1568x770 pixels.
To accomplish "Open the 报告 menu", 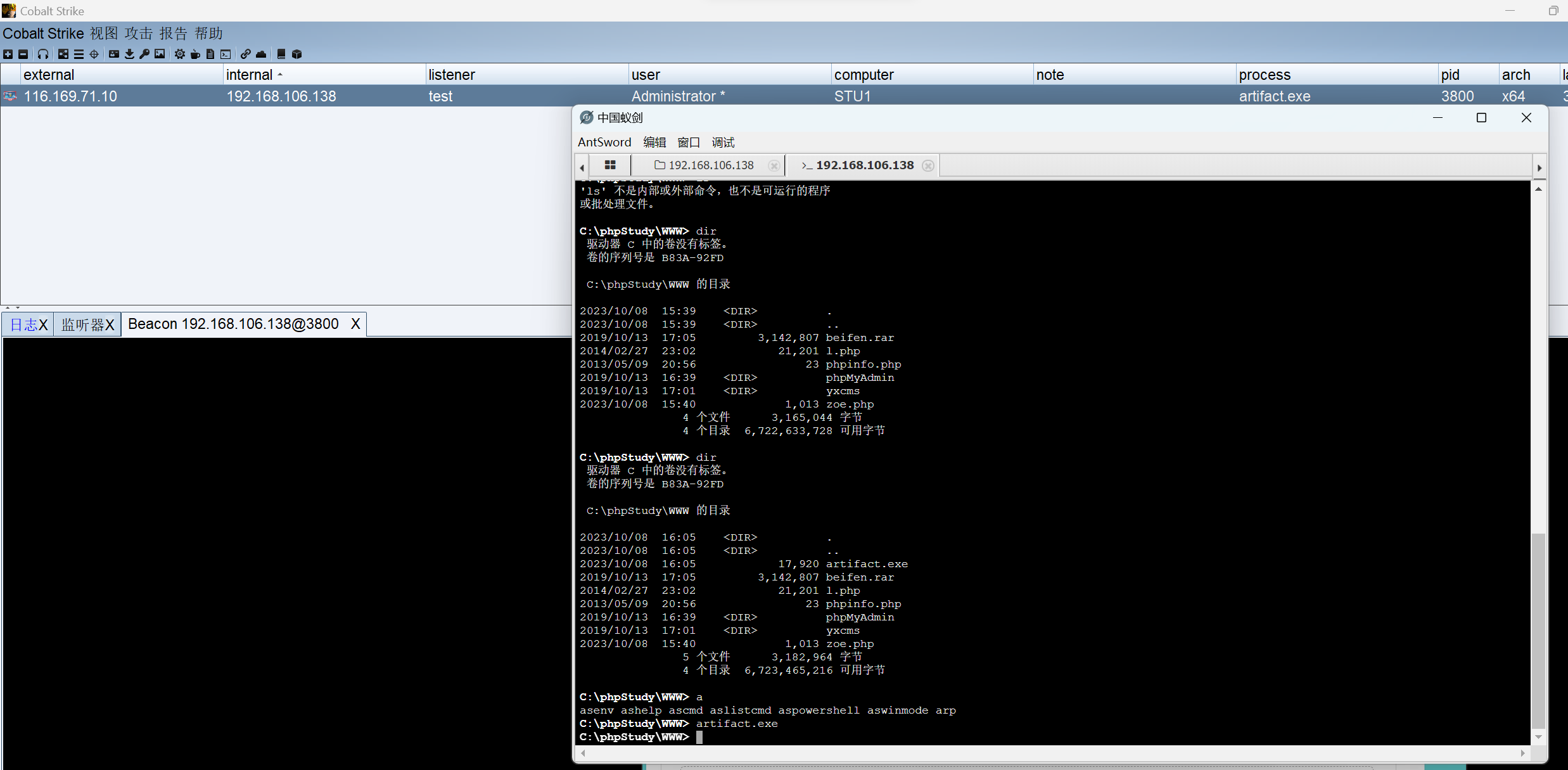I will 174,33.
